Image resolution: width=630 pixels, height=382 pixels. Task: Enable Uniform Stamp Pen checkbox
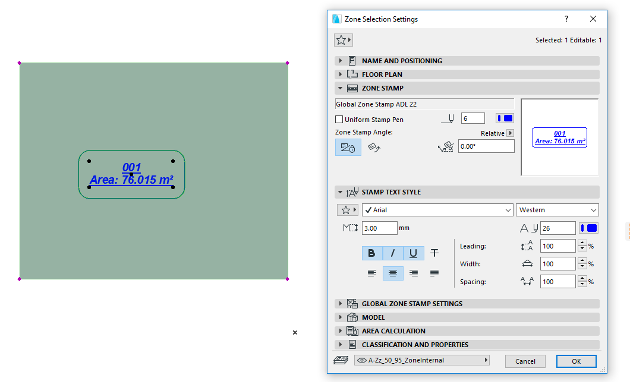339,119
